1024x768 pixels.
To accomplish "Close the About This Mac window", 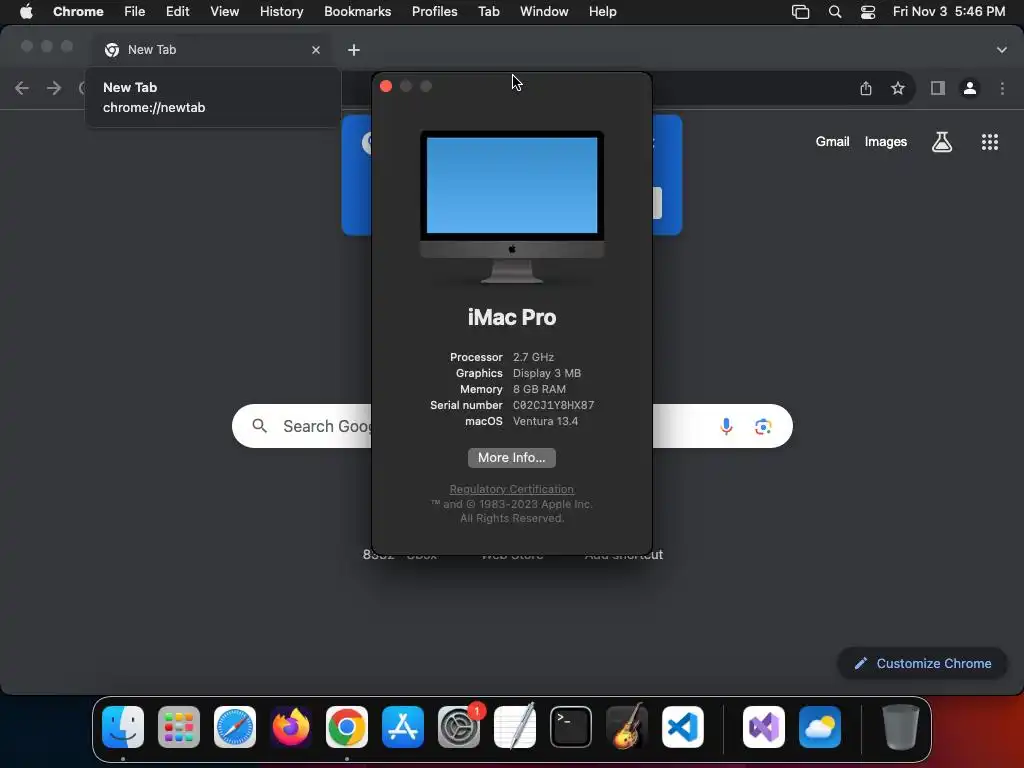I will 386,86.
